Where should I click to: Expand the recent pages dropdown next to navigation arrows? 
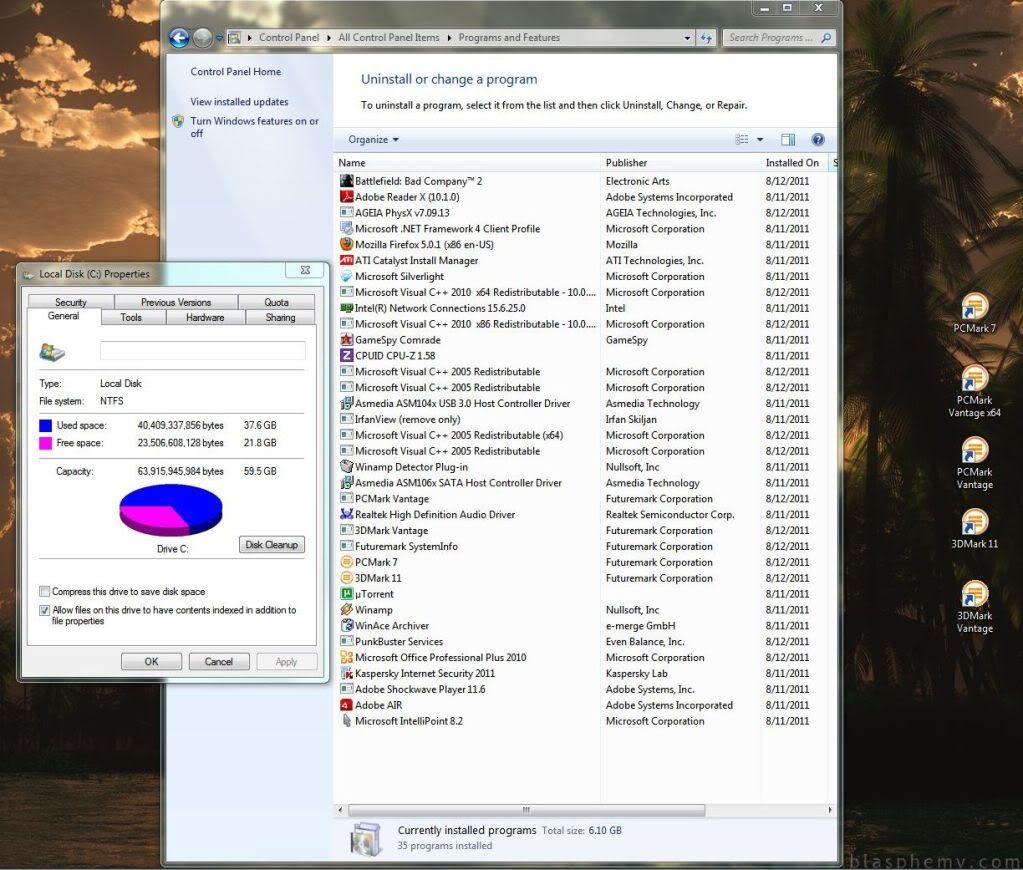219,38
